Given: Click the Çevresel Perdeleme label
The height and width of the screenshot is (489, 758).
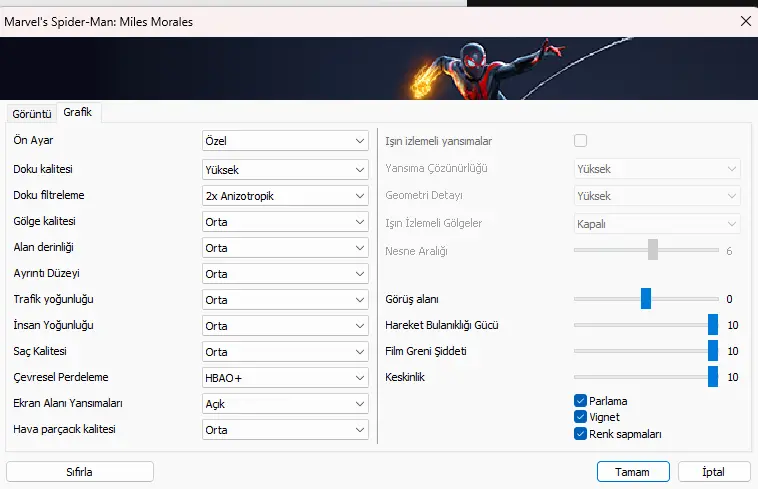Looking at the screenshot, I should click(x=61, y=377).
